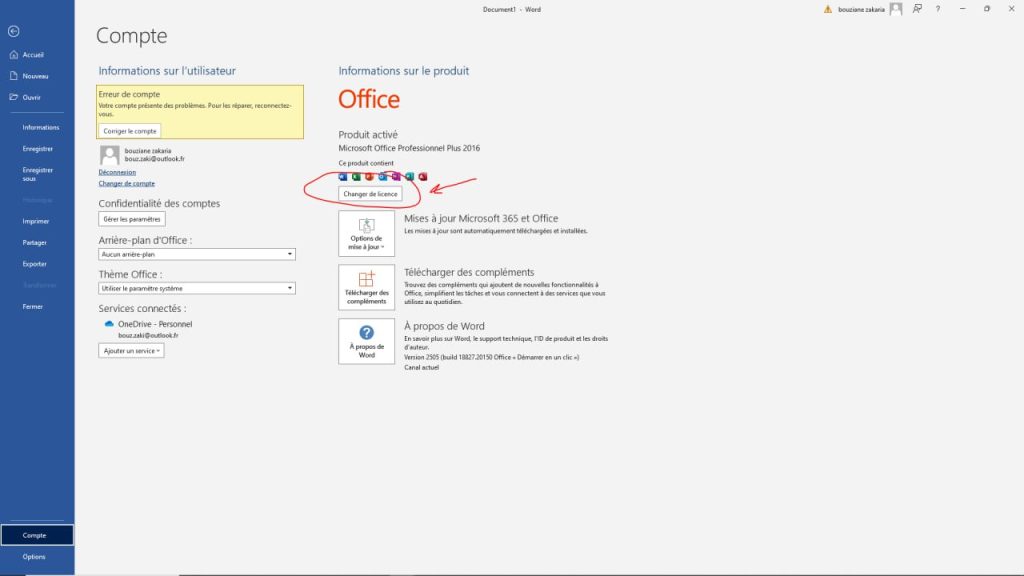
Task: Open the Options de mise à jour menu
Action: pos(366,234)
